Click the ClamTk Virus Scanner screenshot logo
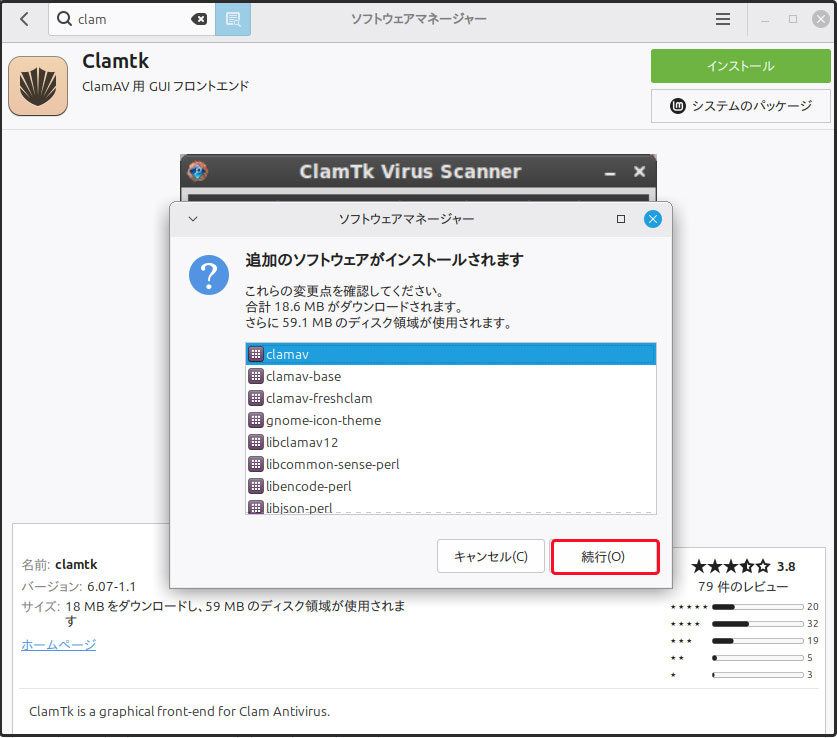This screenshot has width=837, height=738. [198, 171]
